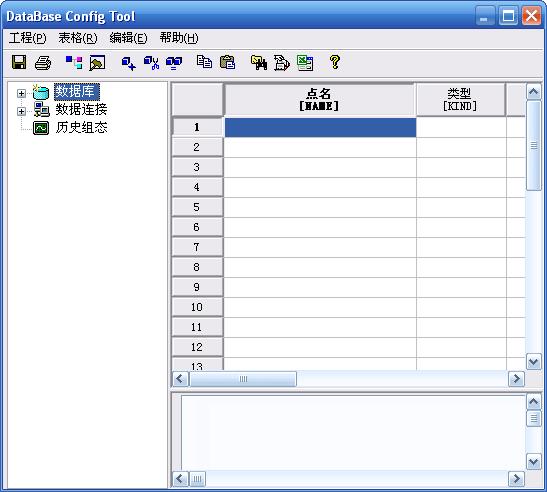This screenshot has width=547, height=492.
Task: Expand the 数据库 tree node
Action: [x=21, y=93]
